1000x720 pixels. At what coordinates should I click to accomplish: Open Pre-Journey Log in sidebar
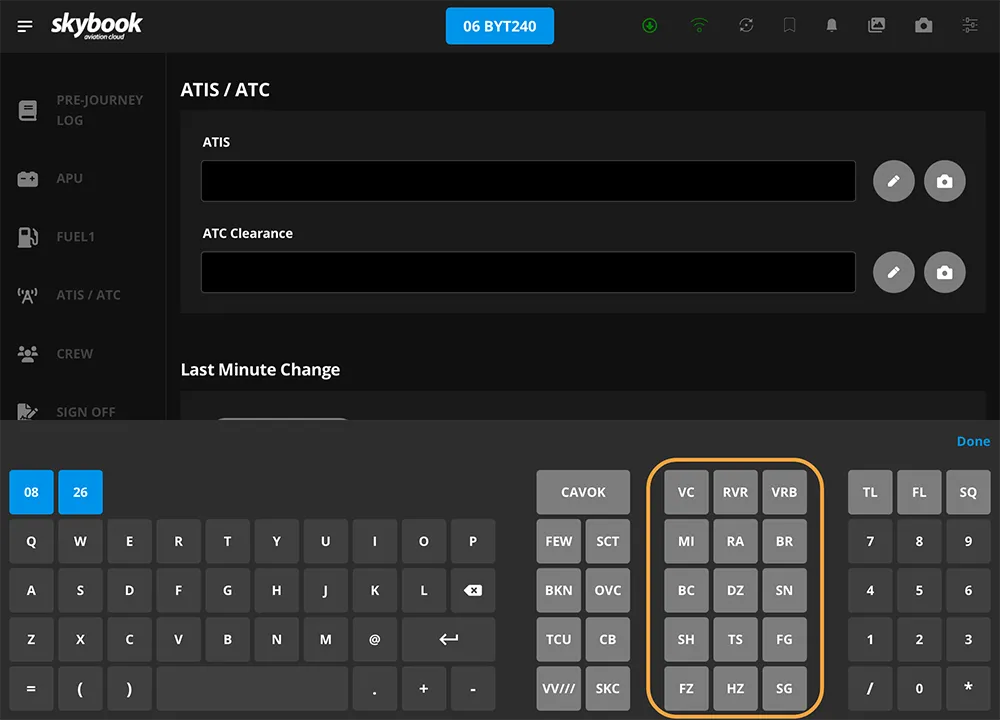98,110
